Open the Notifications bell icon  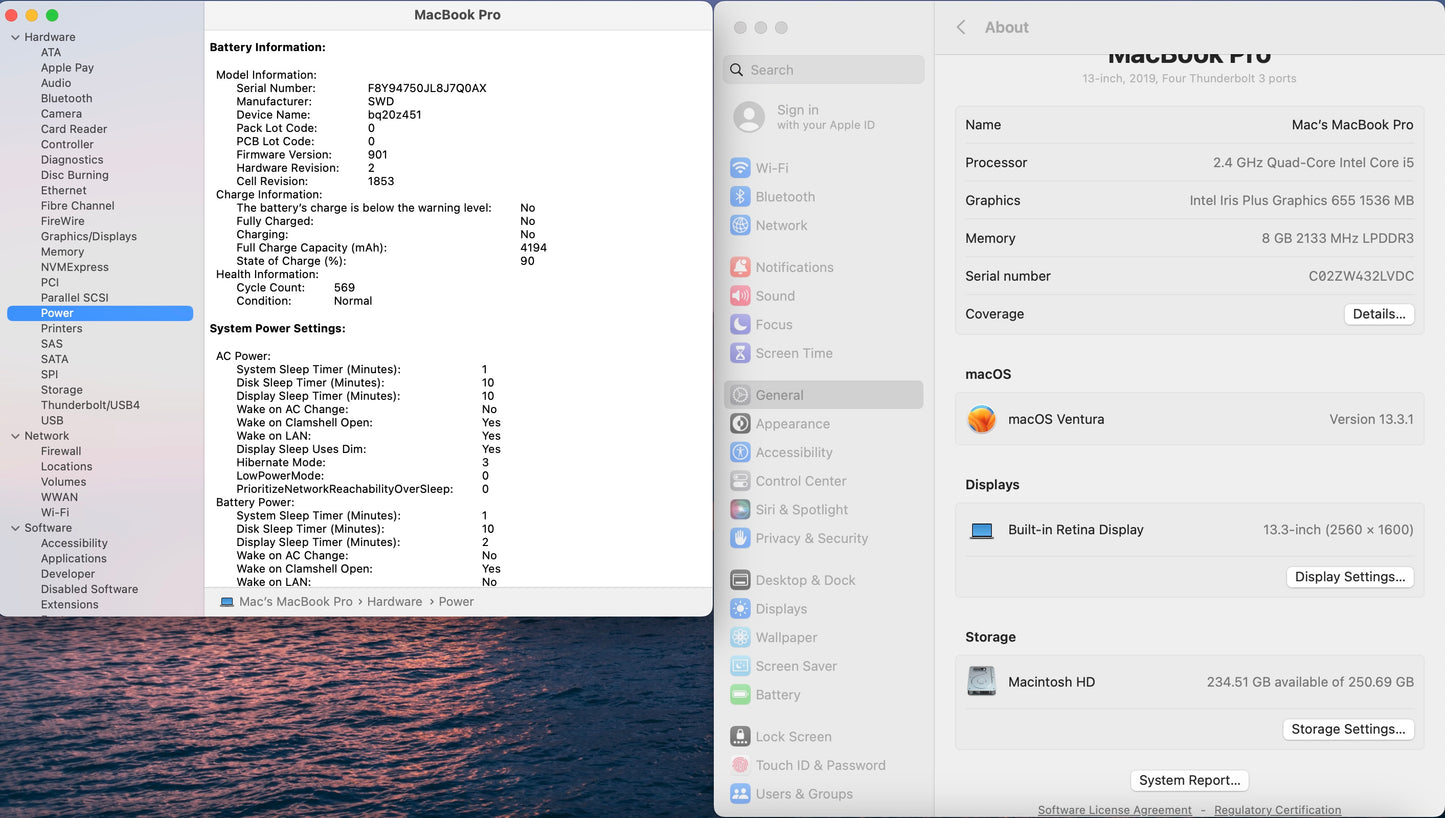[x=740, y=267]
